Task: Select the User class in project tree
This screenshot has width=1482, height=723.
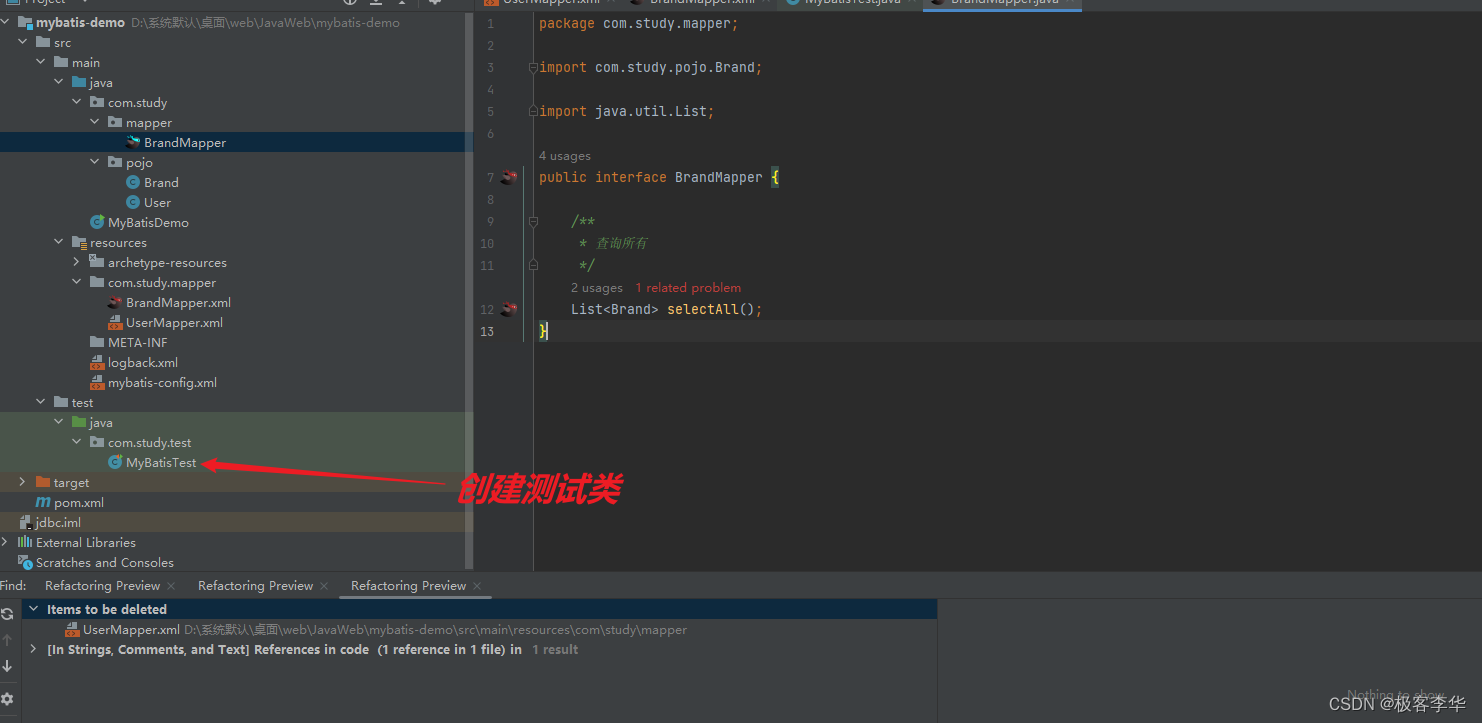Action: [157, 202]
